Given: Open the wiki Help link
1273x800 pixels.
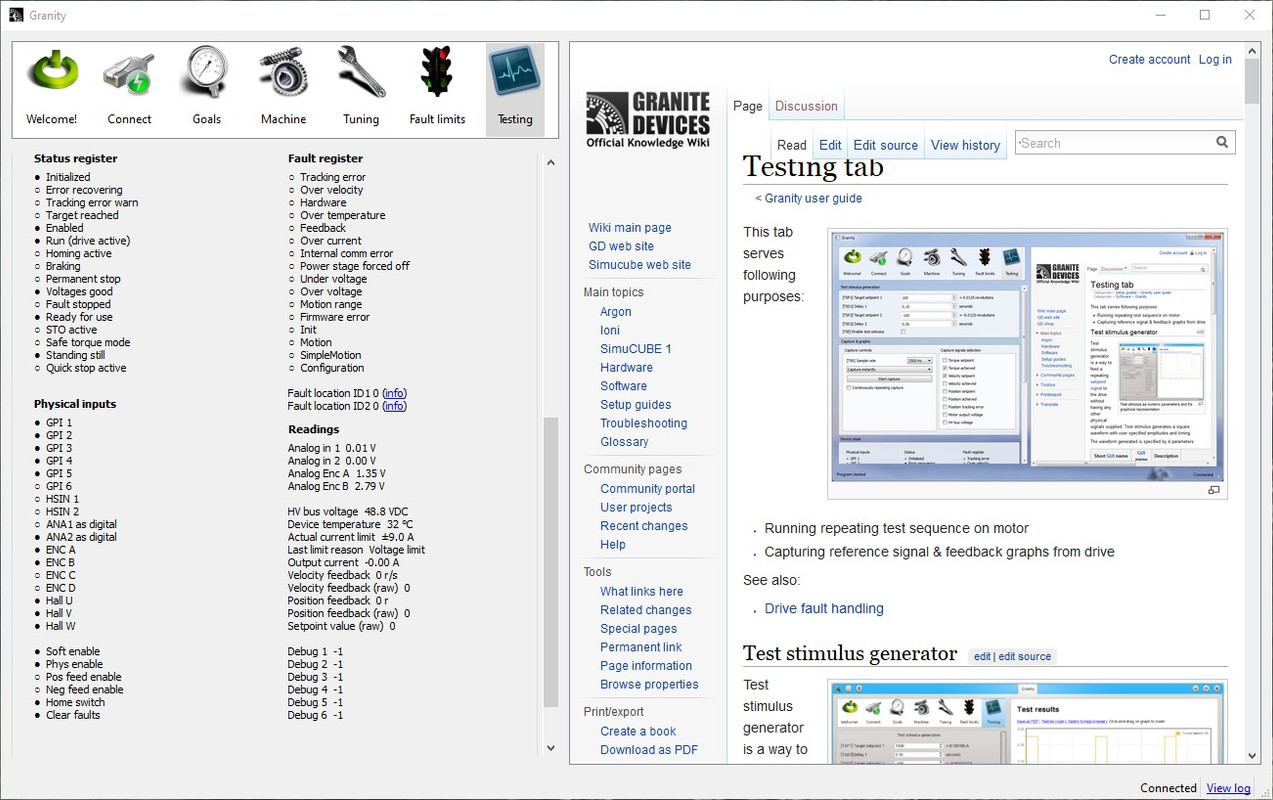Looking at the screenshot, I should pos(613,545).
